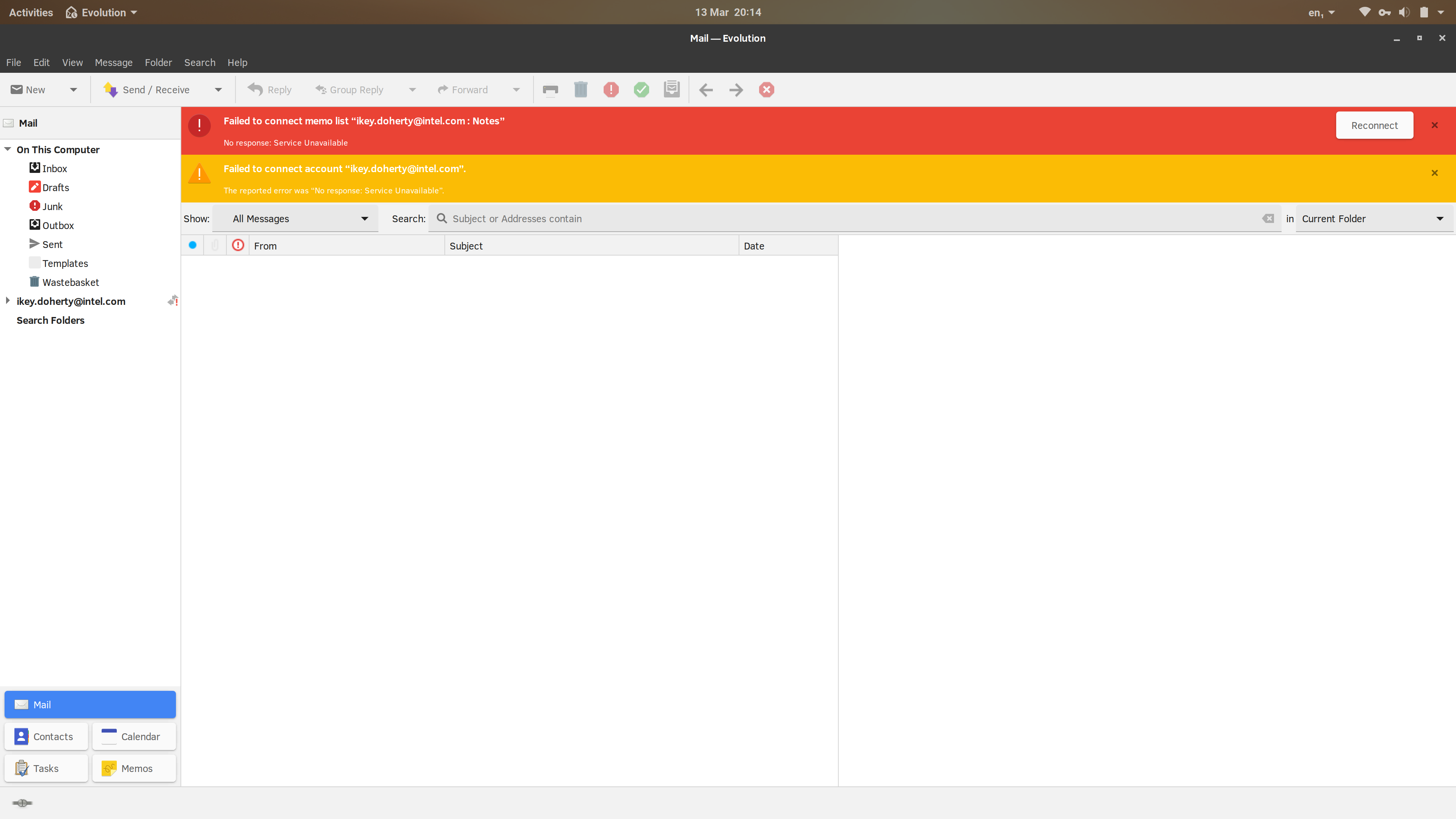1456x819 pixels.
Task: Click the green Not Junk toolbar icon
Action: 642,90
